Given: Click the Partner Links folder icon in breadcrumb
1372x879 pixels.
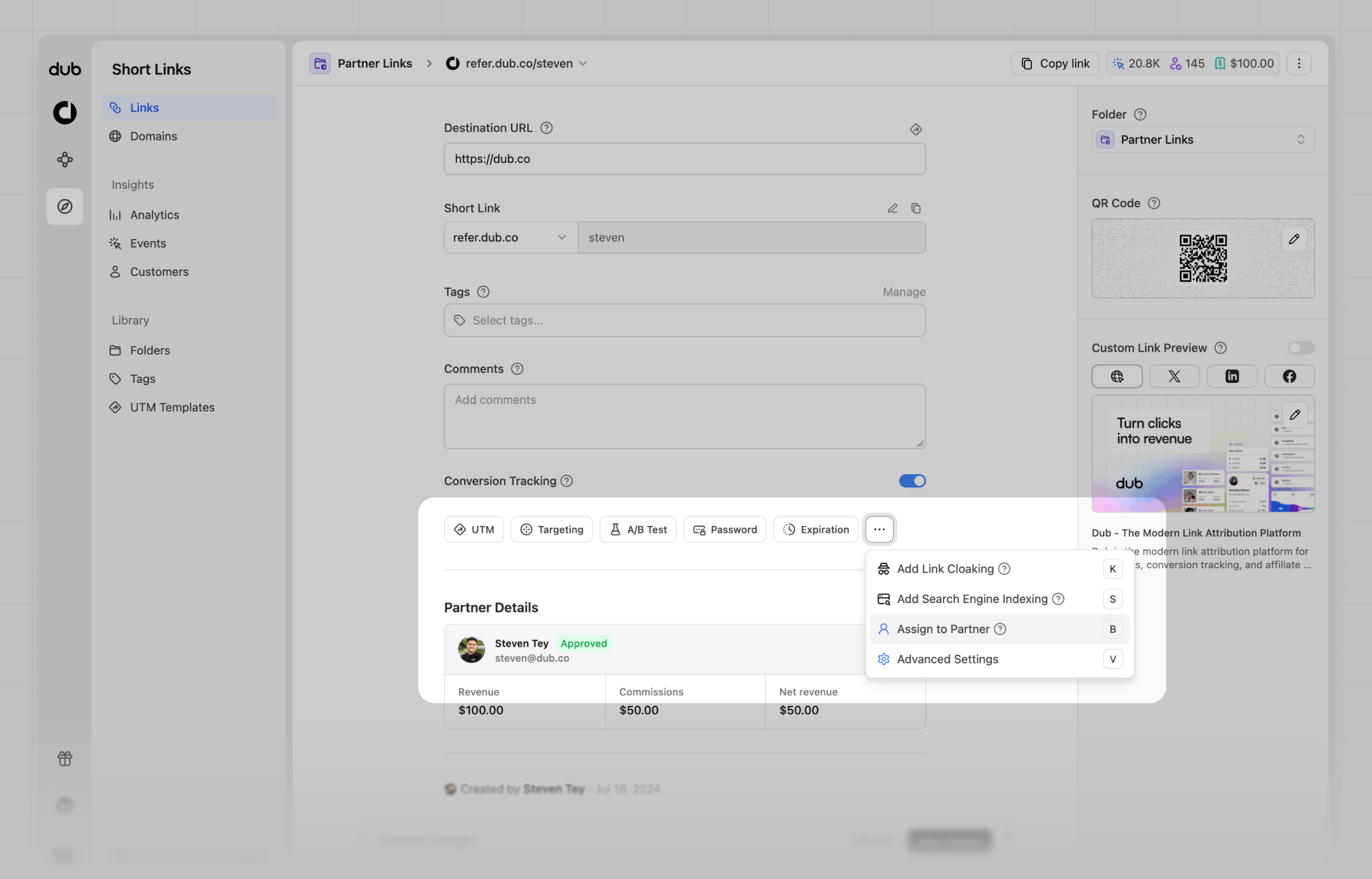Looking at the screenshot, I should pos(320,63).
